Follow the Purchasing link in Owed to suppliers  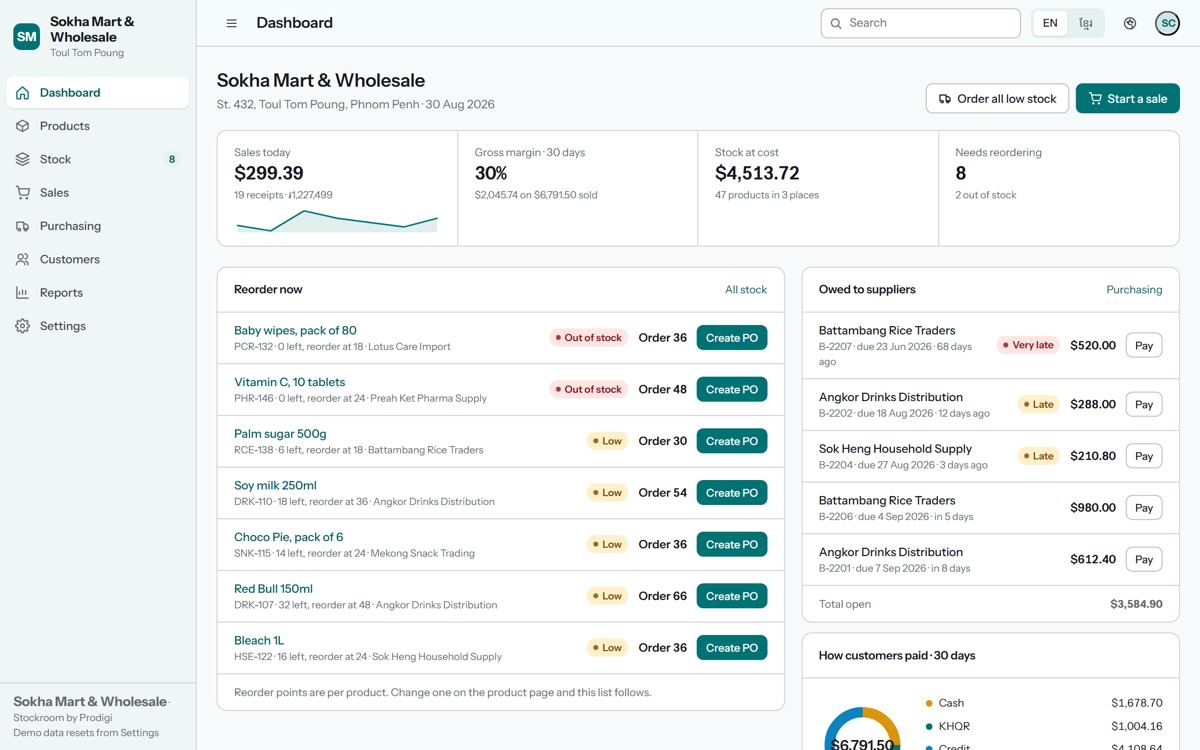[1134, 290]
